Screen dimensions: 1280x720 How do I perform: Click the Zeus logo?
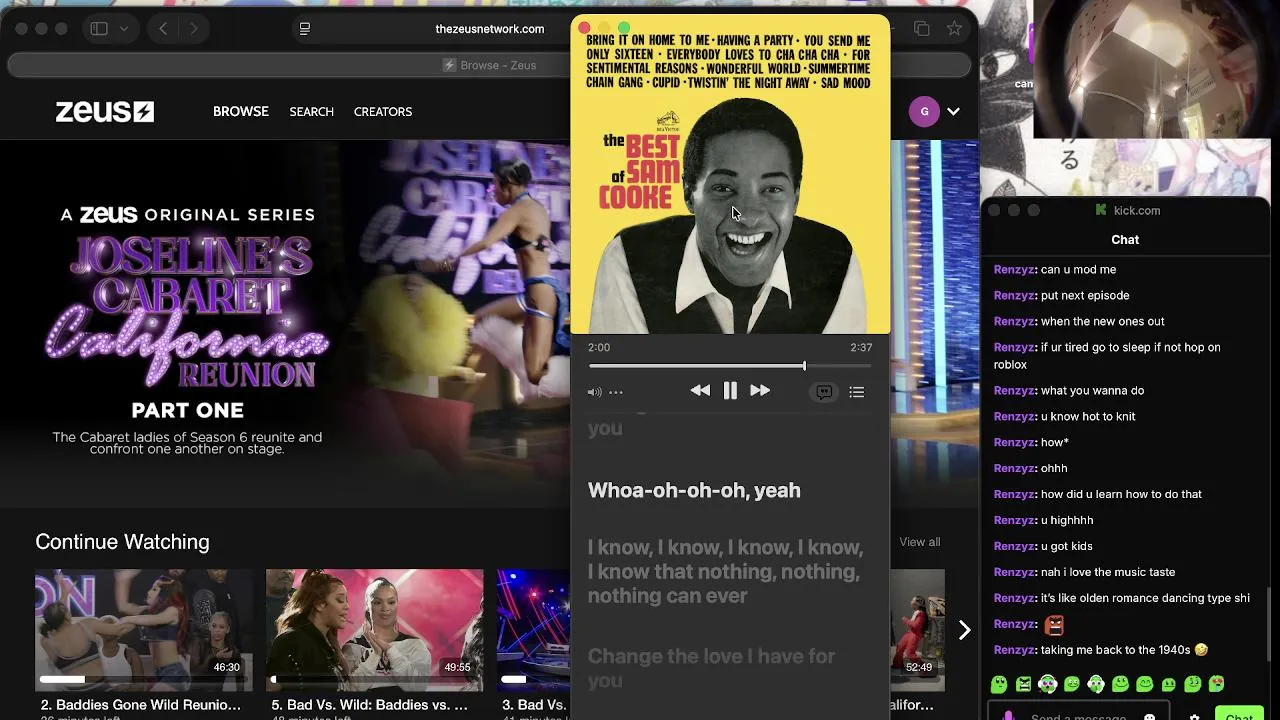pyautogui.click(x=104, y=111)
